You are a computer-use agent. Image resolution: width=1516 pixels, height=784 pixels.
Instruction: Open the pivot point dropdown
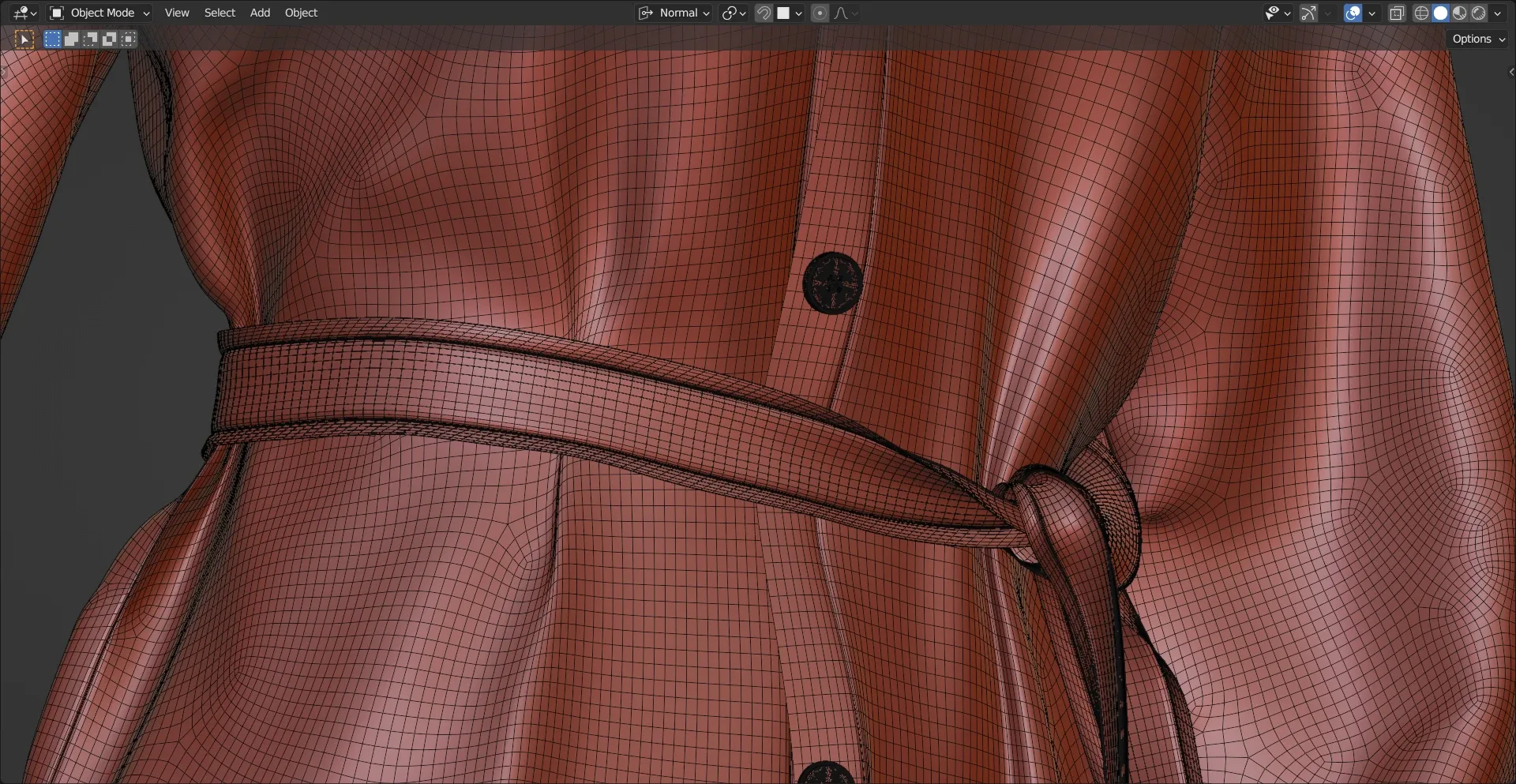[x=734, y=13]
